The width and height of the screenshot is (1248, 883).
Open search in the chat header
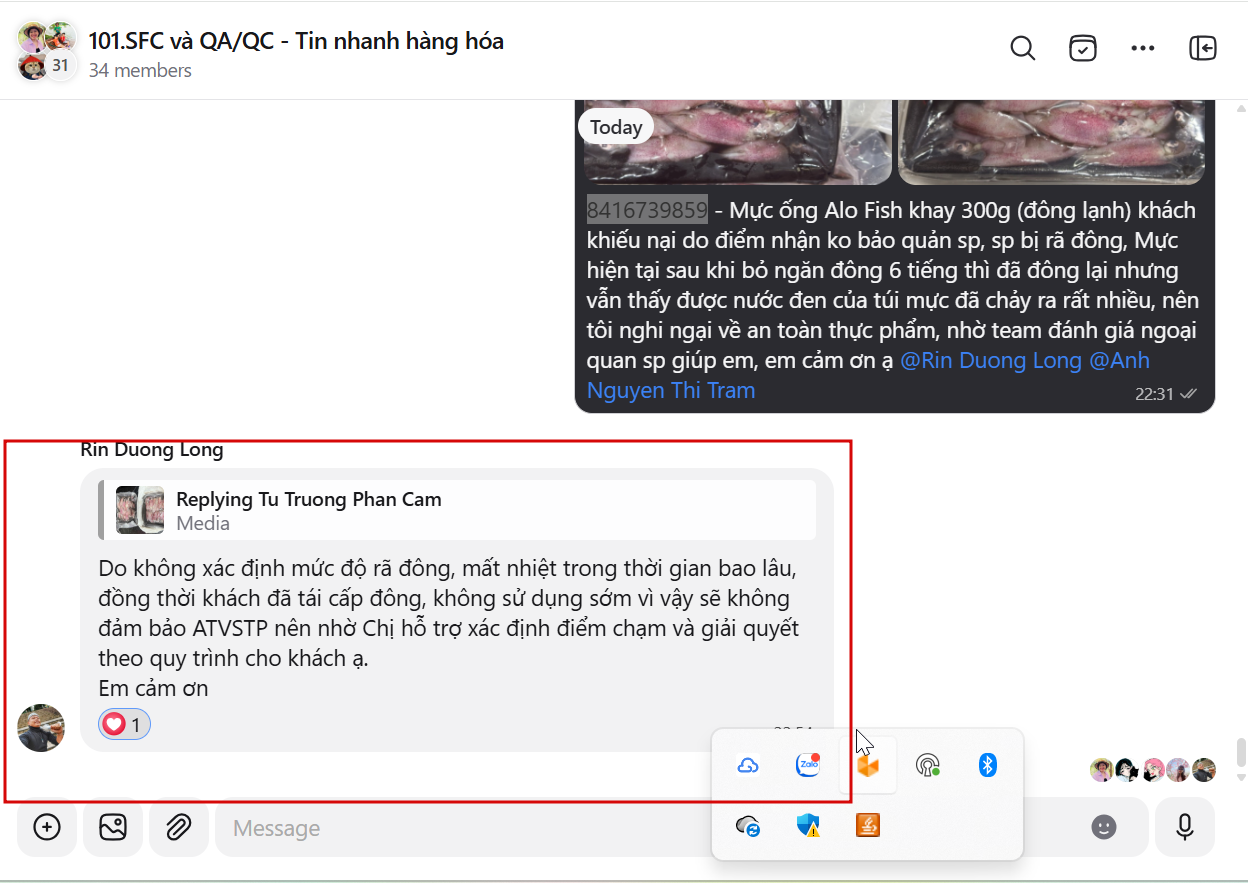(1022, 48)
